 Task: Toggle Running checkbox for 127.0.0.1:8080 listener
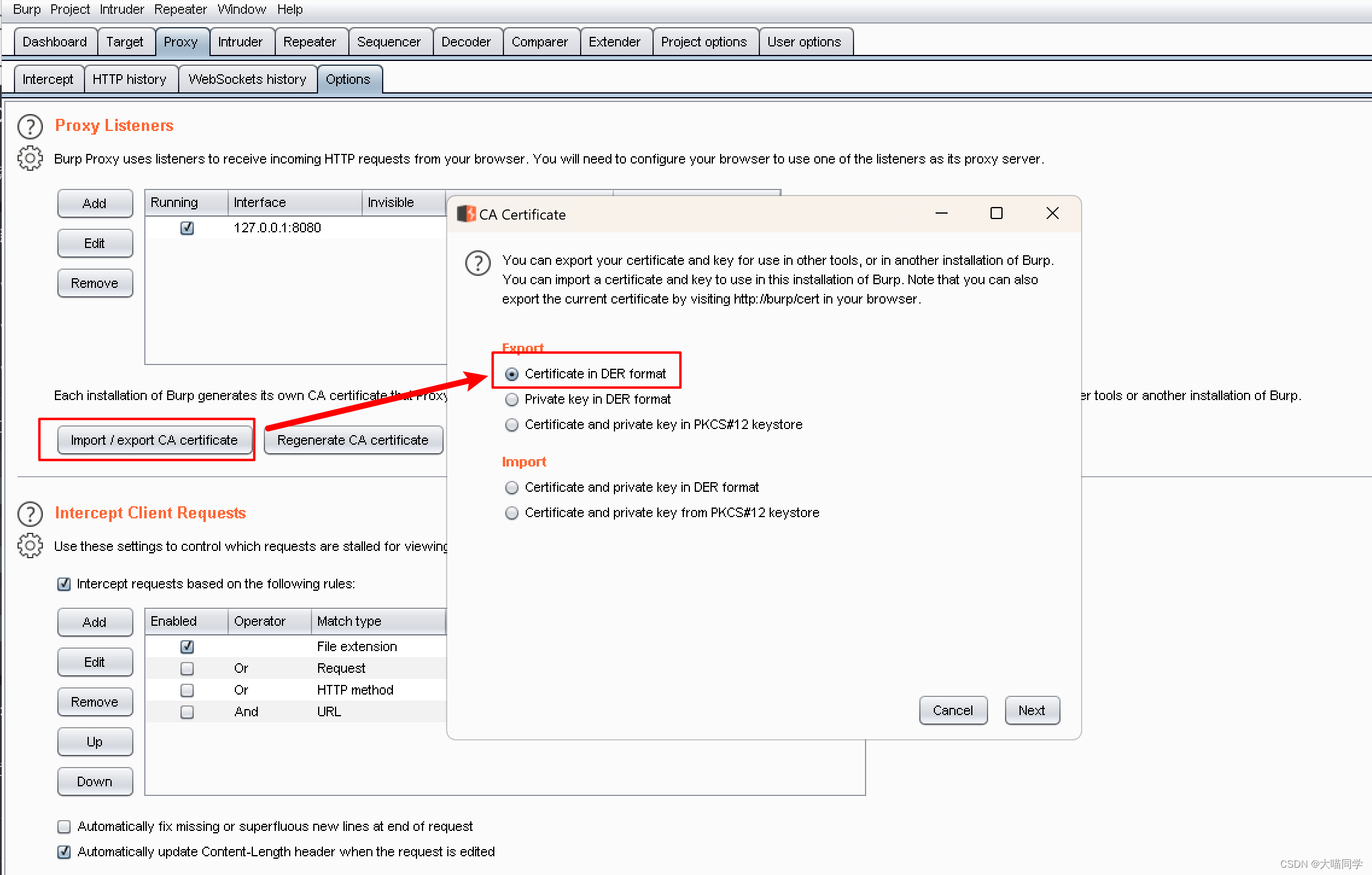pyautogui.click(x=187, y=228)
